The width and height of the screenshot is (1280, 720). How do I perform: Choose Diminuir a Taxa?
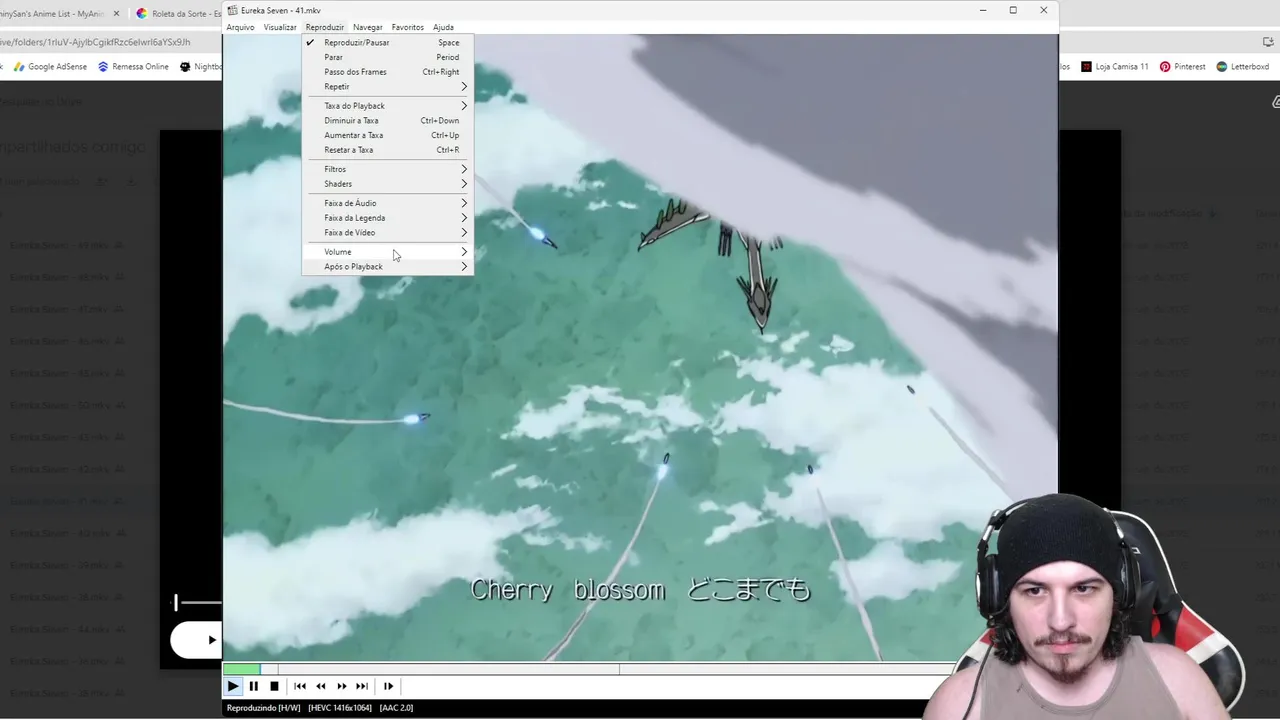[388, 121]
